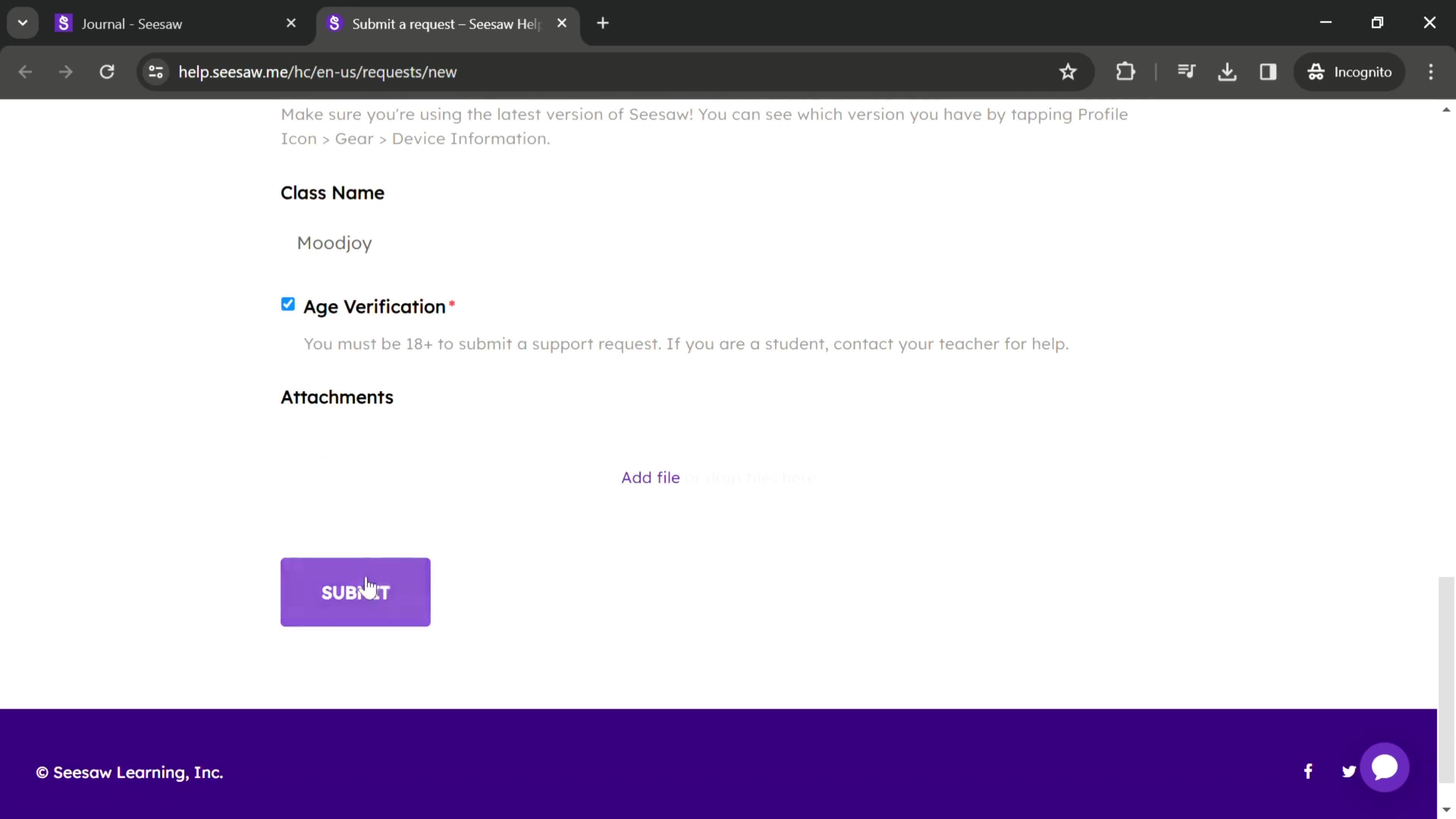Viewport: 1456px width, 819px height.
Task: Go back to the previous page
Action: tap(25, 72)
